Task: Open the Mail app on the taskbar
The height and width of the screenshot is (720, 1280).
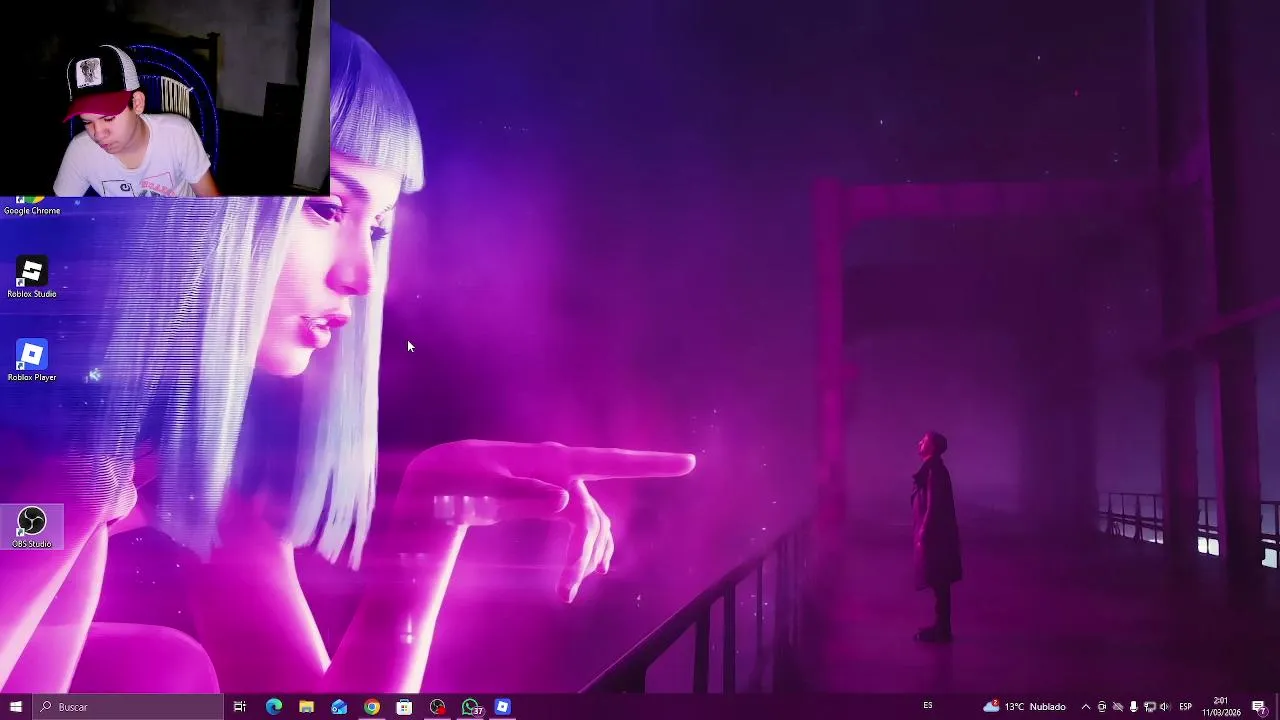Action: pos(339,707)
